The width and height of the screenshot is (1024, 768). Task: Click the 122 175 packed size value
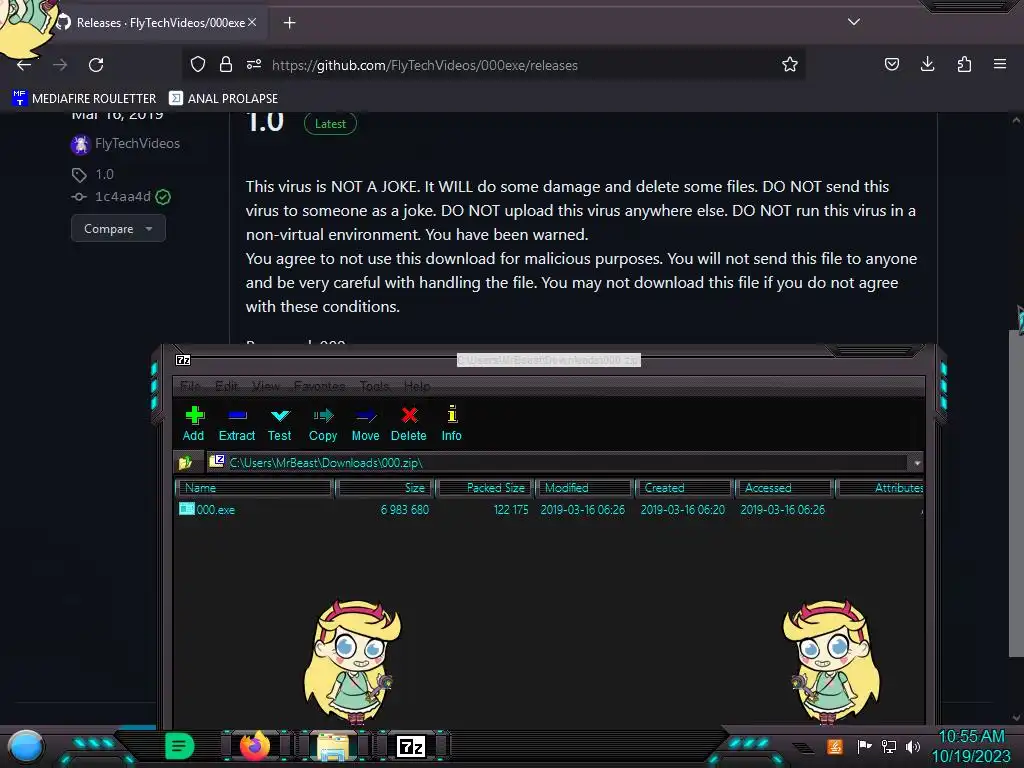coord(511,509)
